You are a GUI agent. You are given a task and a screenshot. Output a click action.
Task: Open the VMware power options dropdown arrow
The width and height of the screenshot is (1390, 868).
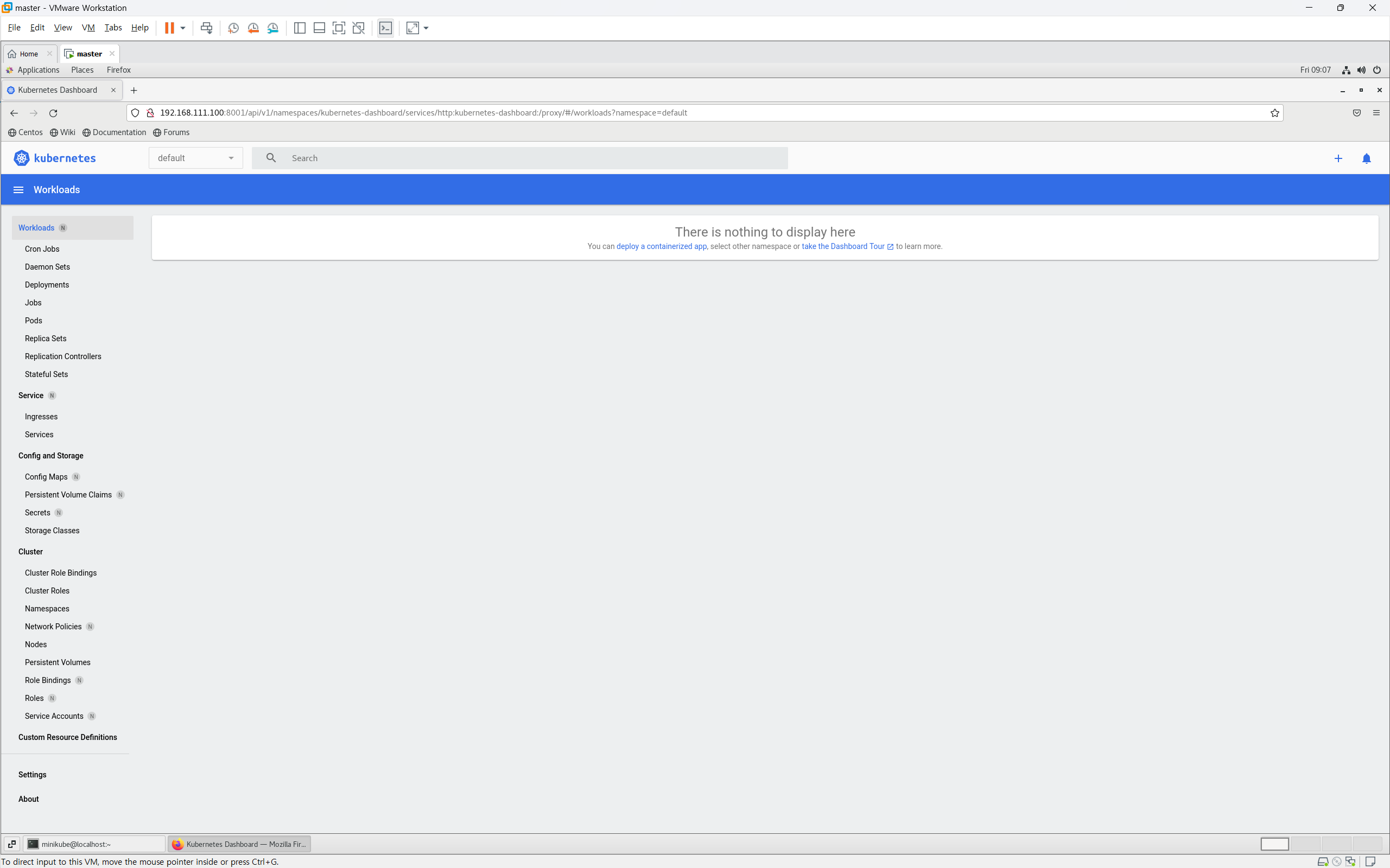(183, 28)
